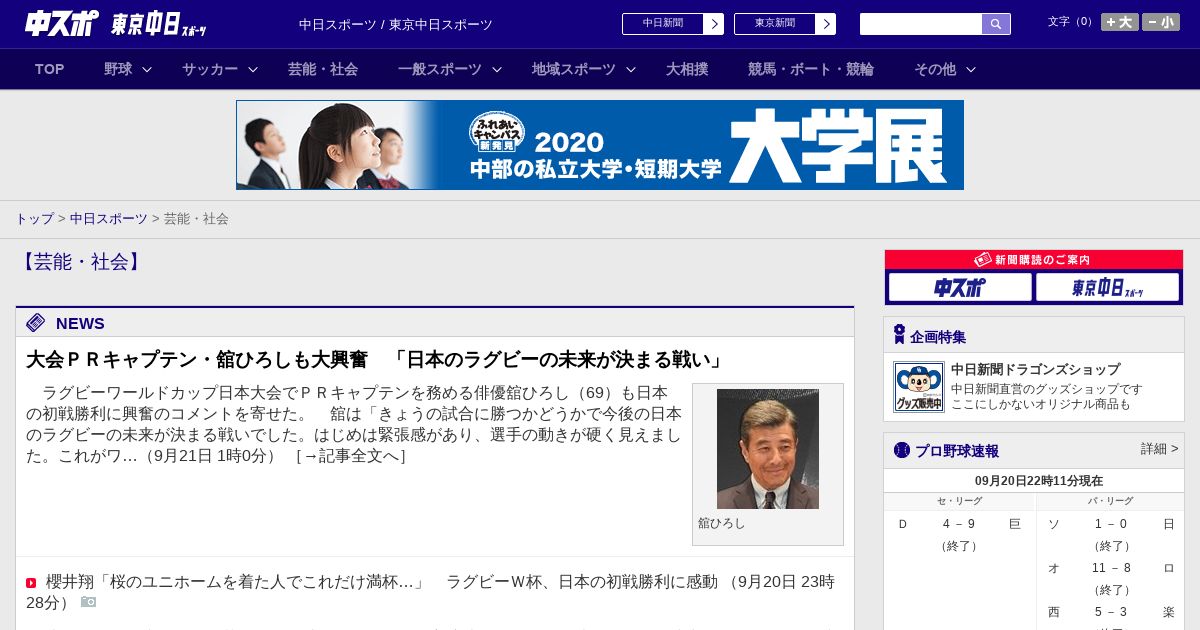Open 詳細 > link for baseball scores
This screenshot has height=630, width=1200.
(1159, 449)
